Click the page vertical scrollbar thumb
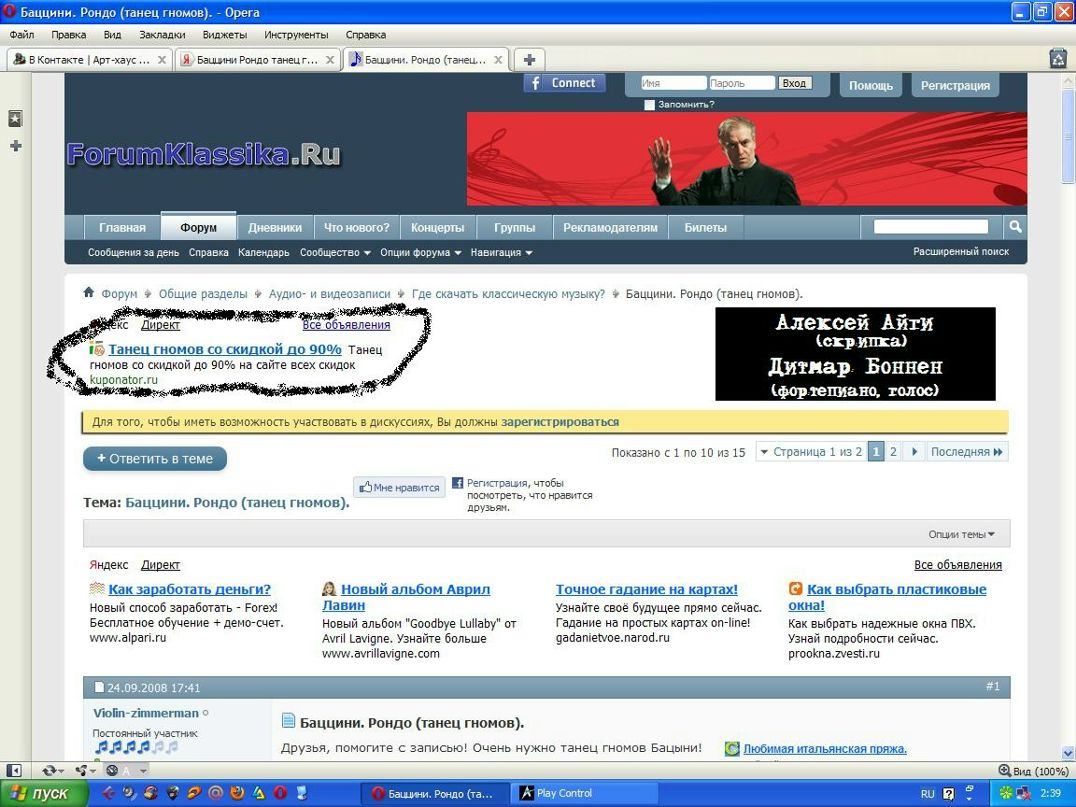1076x807 pixels. tap(1067, 139)
